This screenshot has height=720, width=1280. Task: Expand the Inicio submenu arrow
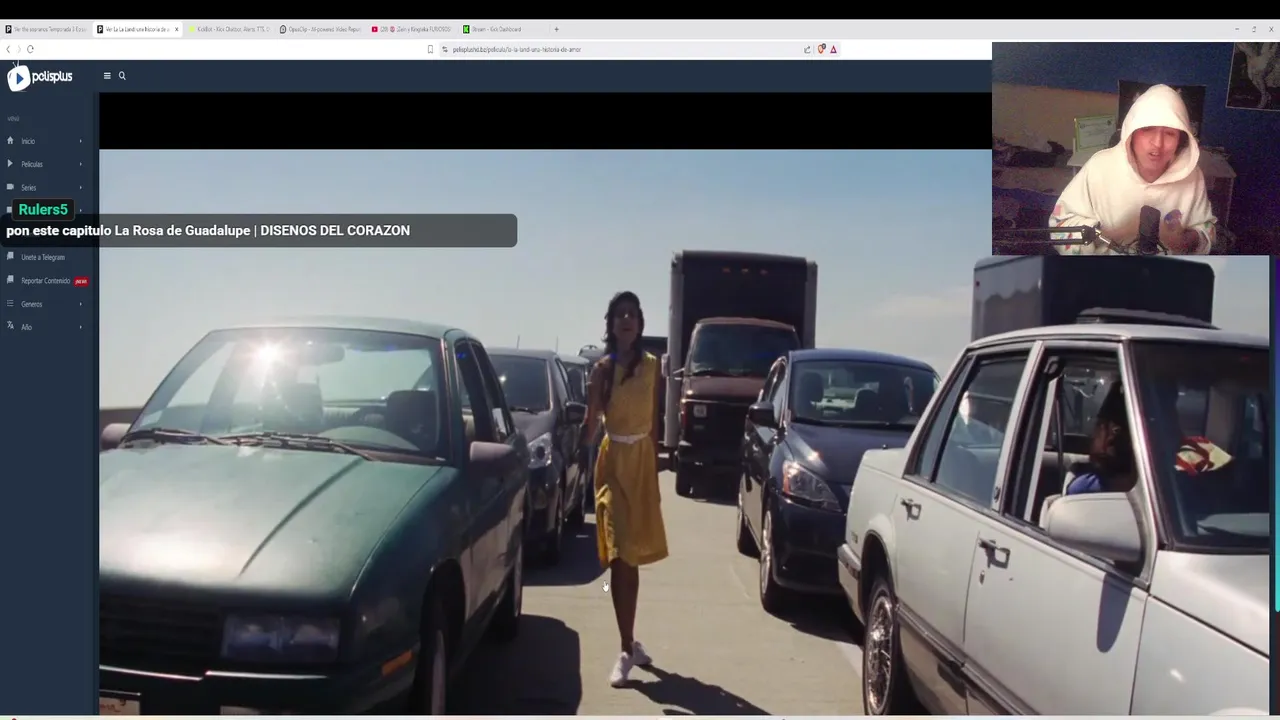coord(81,141)
